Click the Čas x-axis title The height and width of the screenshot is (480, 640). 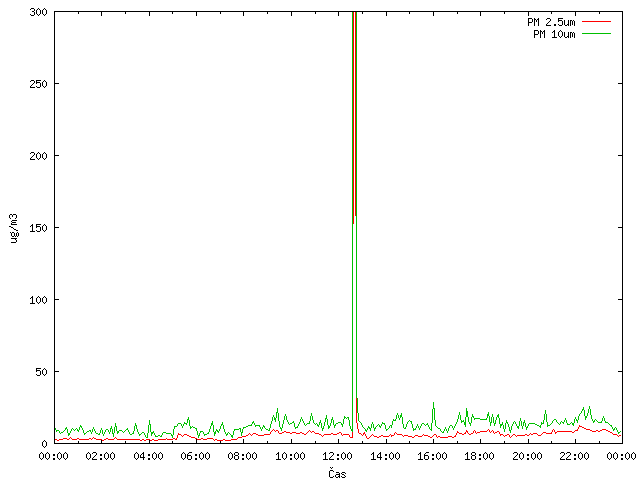click(337, 474)
